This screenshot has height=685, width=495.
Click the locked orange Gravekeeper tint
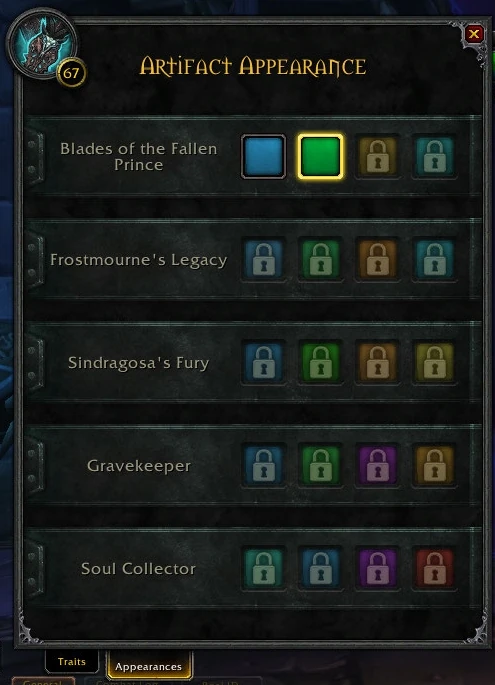pyautogui.click(x=434, y=466)
